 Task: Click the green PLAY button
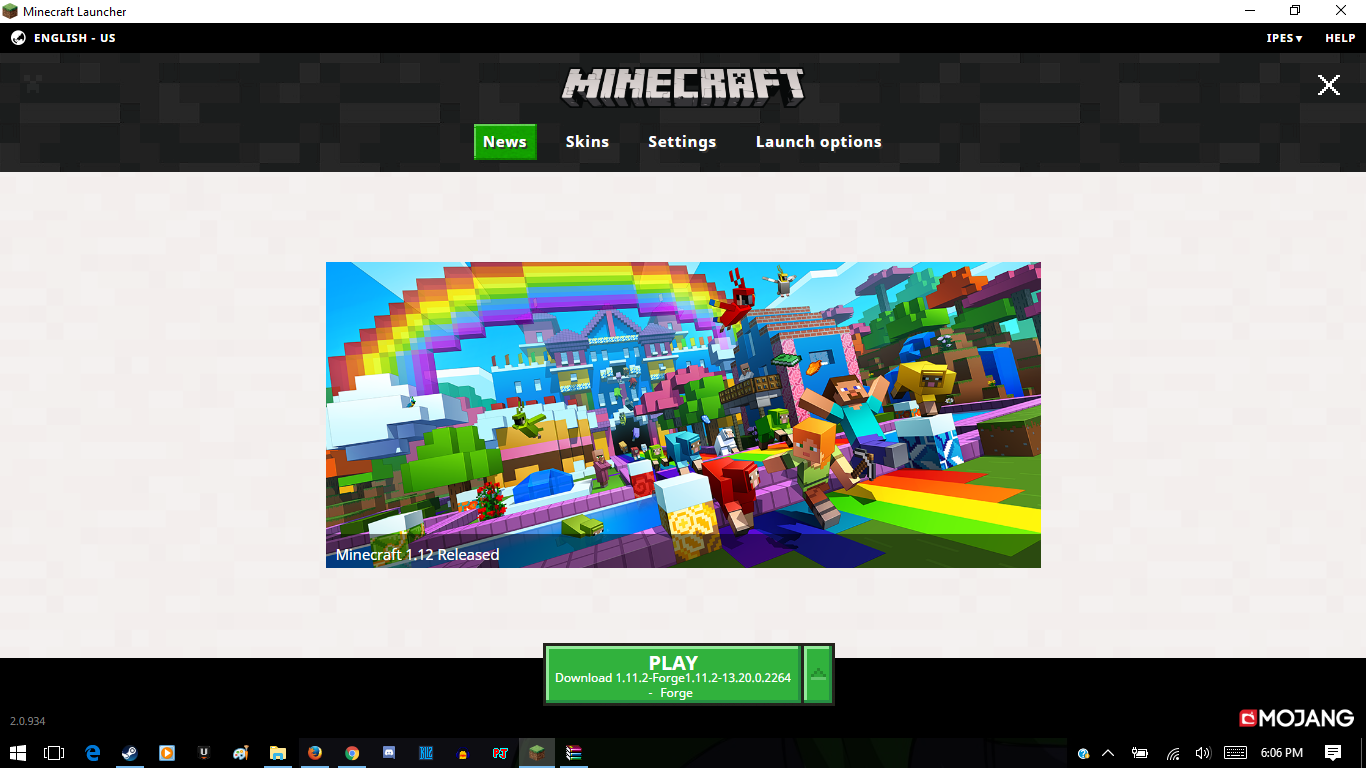point(673,674)
